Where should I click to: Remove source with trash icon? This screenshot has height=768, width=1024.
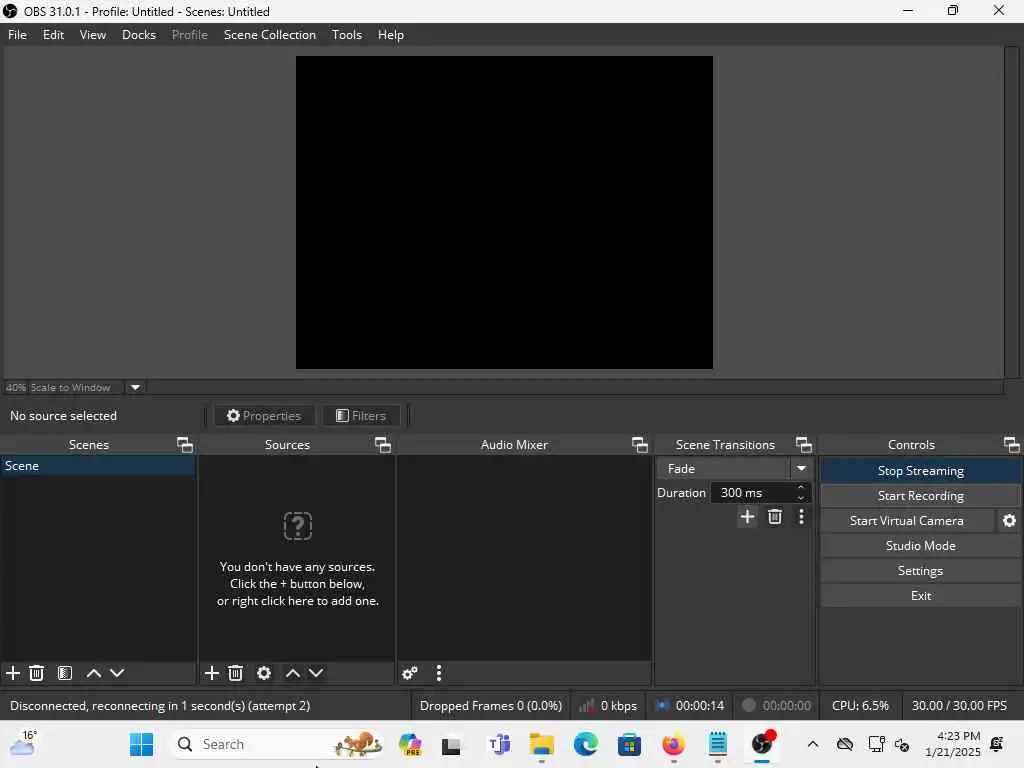point(236,673)
